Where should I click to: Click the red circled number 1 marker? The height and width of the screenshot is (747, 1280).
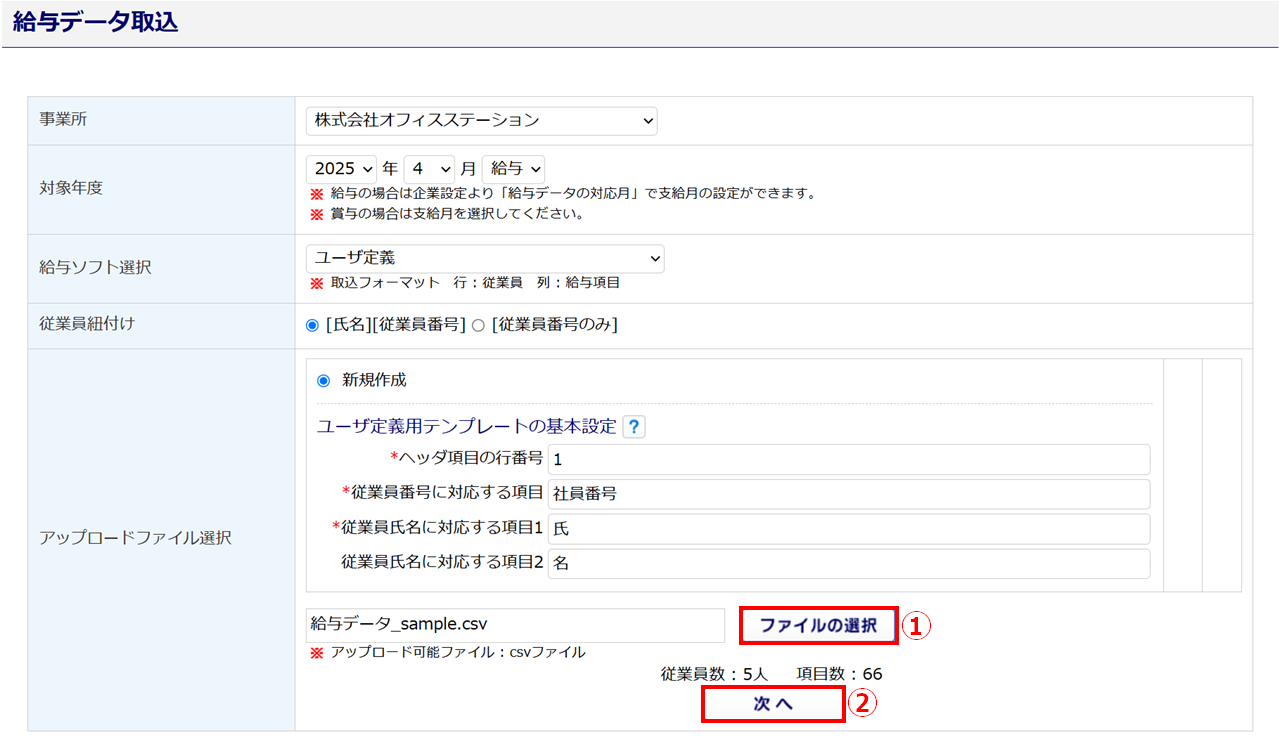916,625
